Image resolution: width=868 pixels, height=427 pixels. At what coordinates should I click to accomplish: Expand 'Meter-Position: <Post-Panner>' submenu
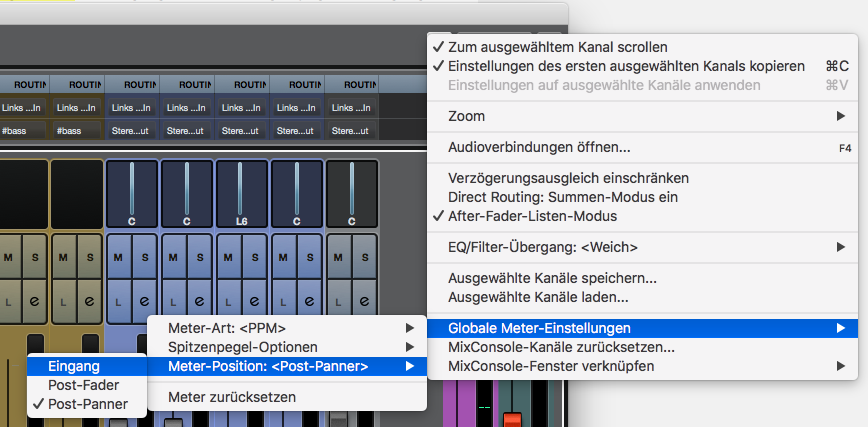287,366
